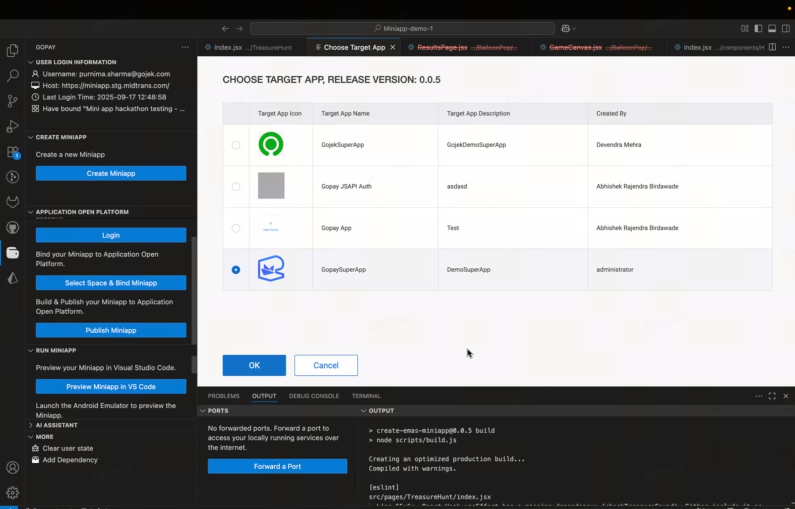Maximize the bottom panel size

(x=772, y=396)
